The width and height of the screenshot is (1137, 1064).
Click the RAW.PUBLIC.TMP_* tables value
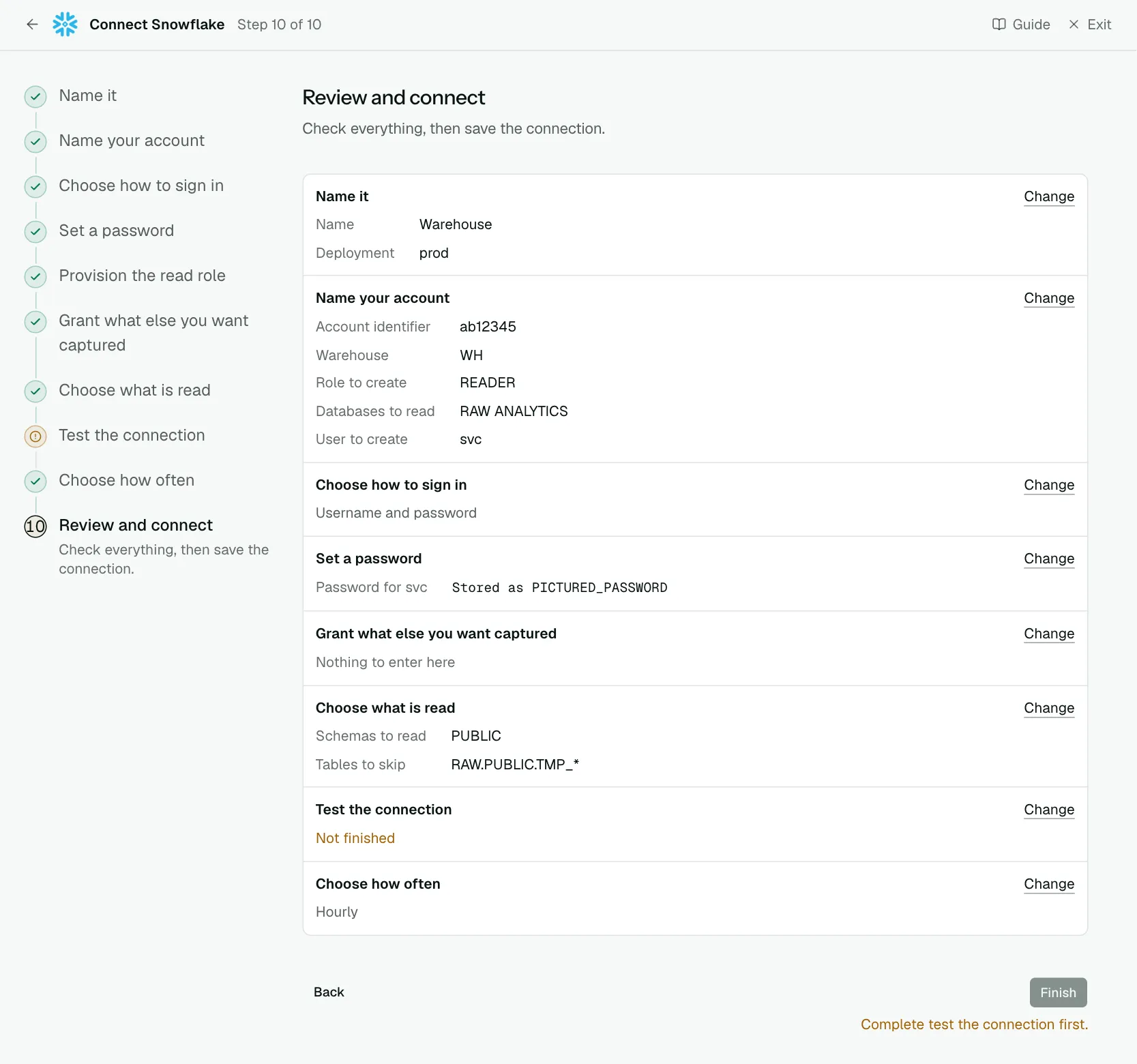click(515, 765)
